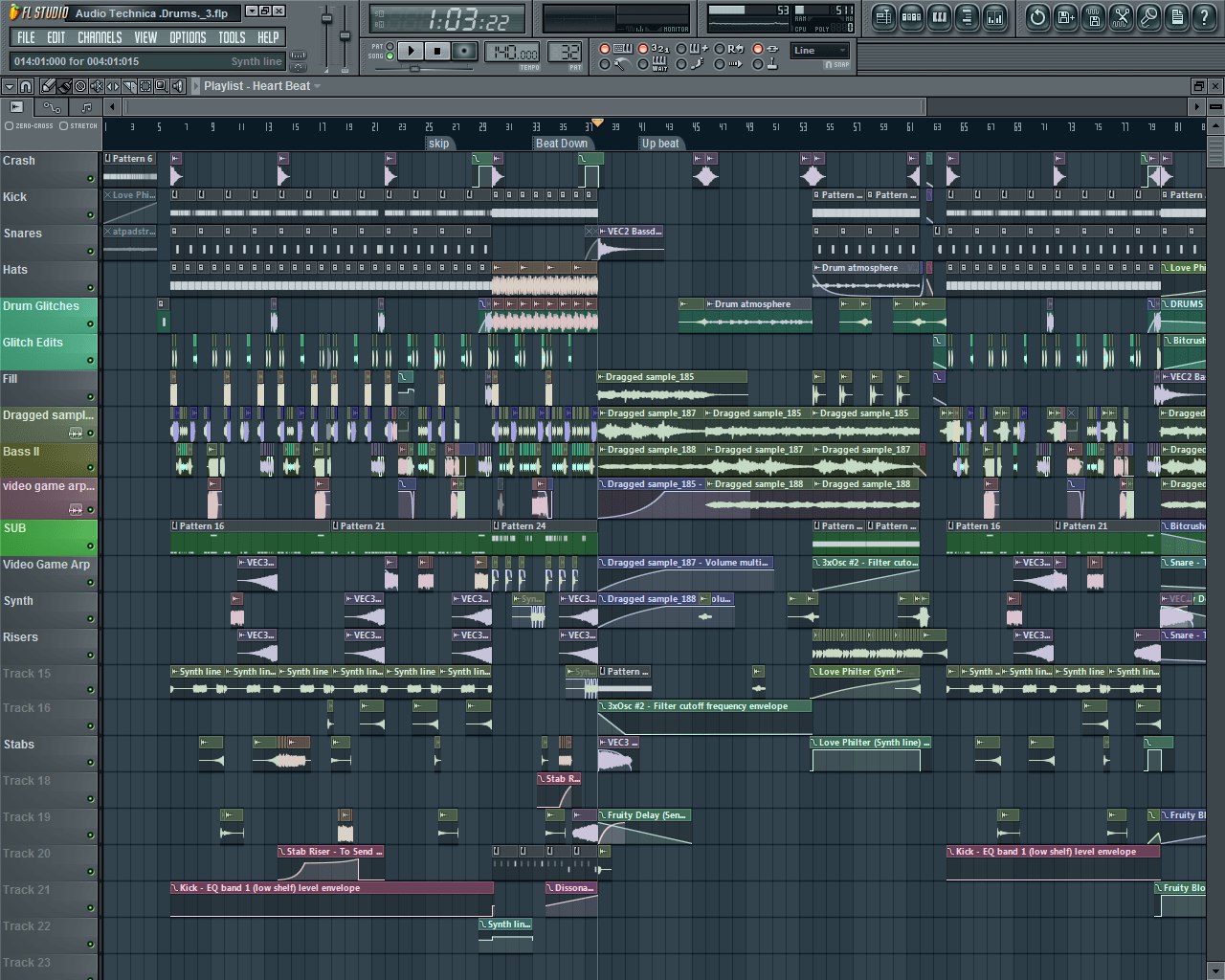Open the Playlist window from the toolbar
This screenshot has height=980, width=1225.
point(883,16)
